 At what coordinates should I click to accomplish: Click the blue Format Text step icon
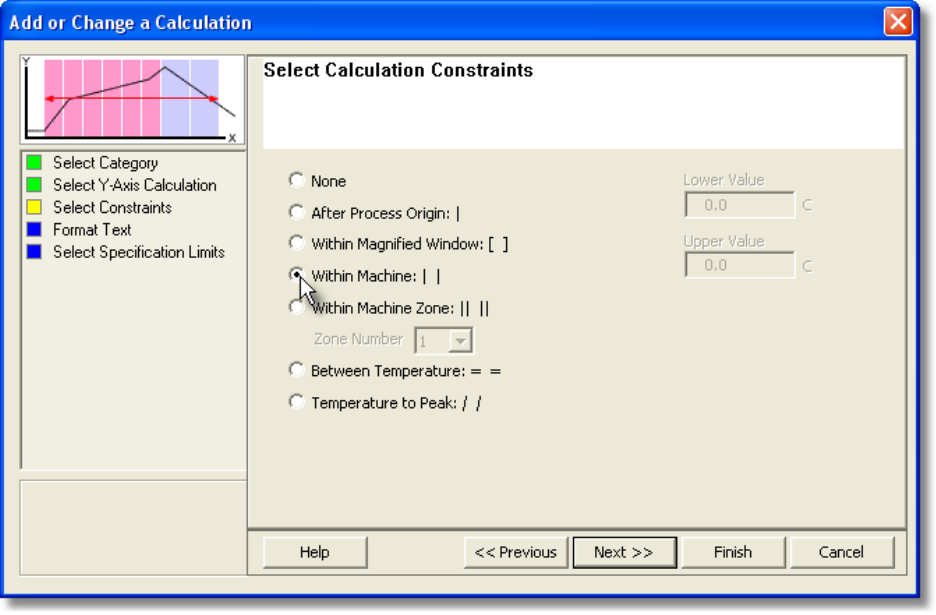point(34,229)
